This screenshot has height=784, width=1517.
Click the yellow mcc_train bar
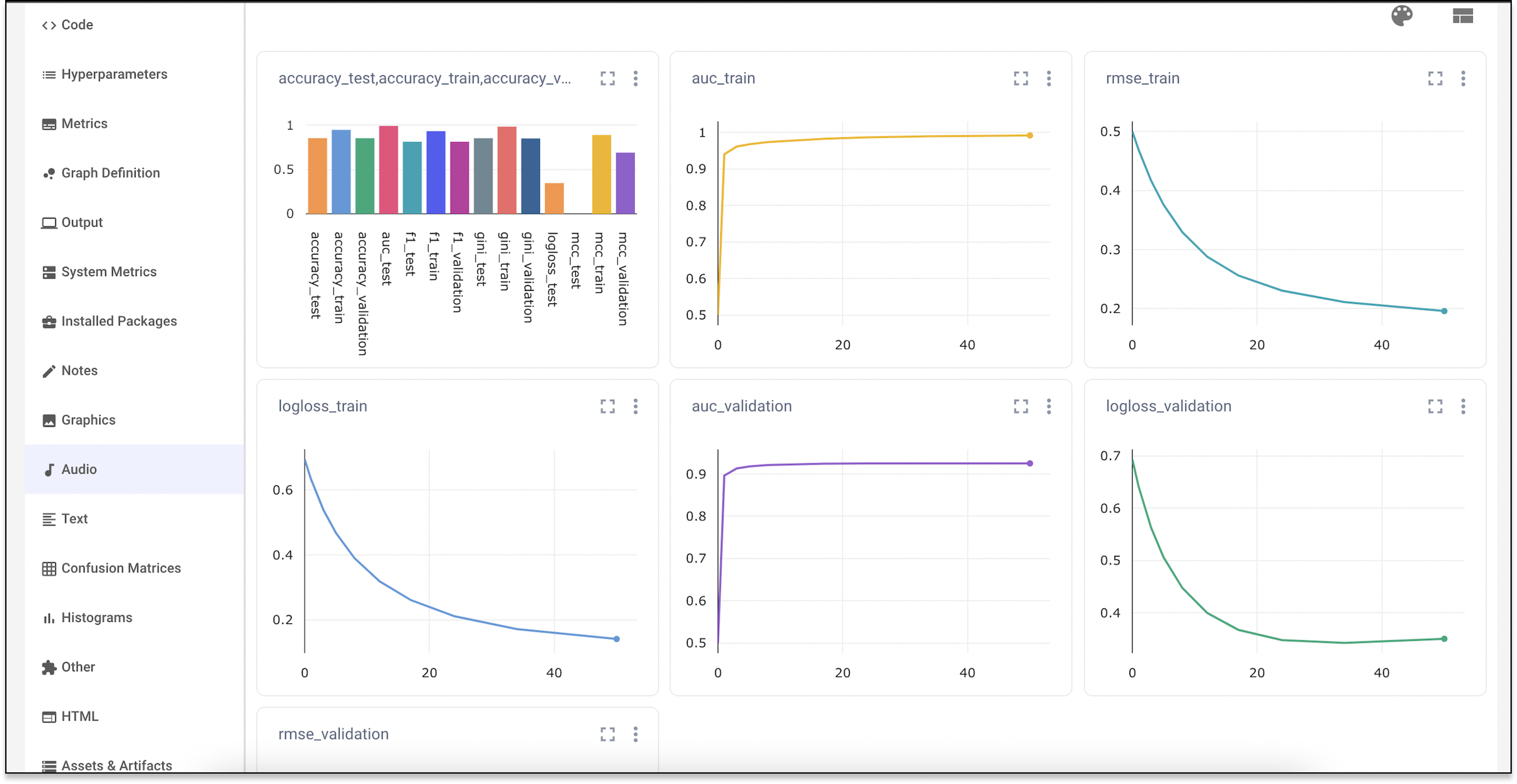tap(601, 174)
